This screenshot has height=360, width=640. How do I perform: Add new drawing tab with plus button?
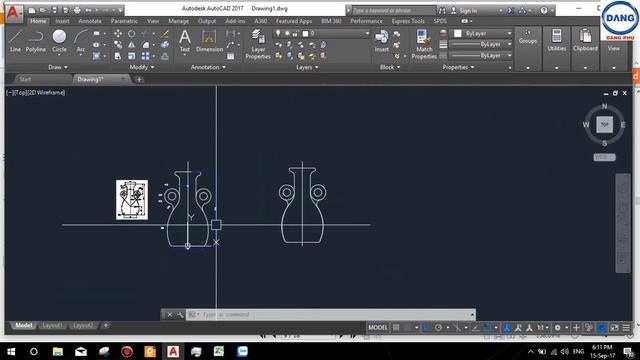(139, 79)
